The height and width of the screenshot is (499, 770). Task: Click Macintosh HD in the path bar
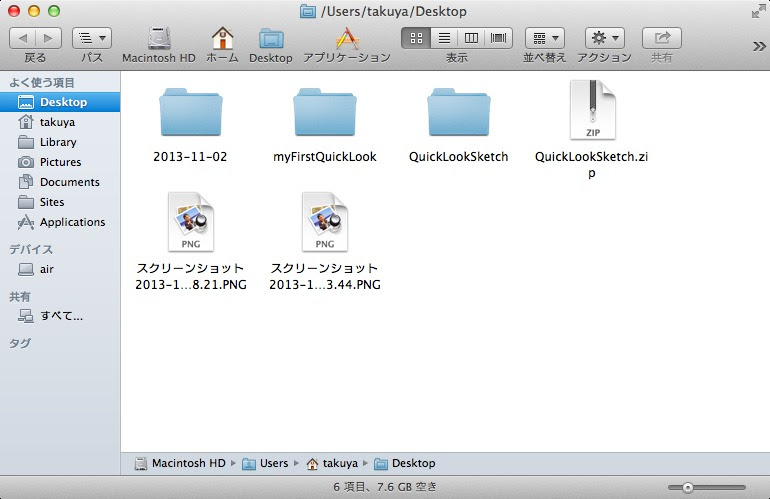coord(180,463)
